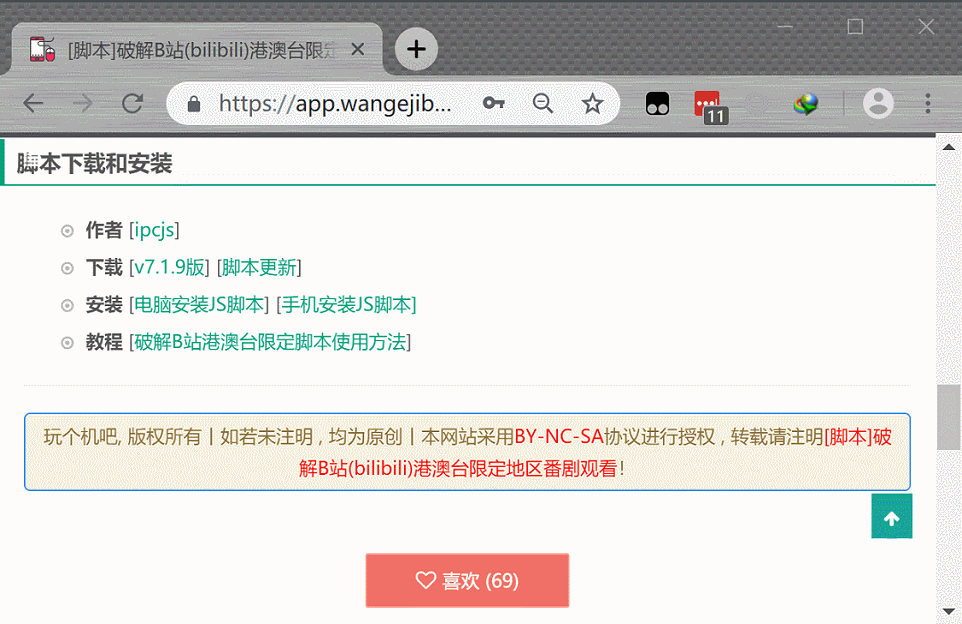Screen dimensions: 962x624
Task: Reload the current page
Action: (x=132, y=103)
